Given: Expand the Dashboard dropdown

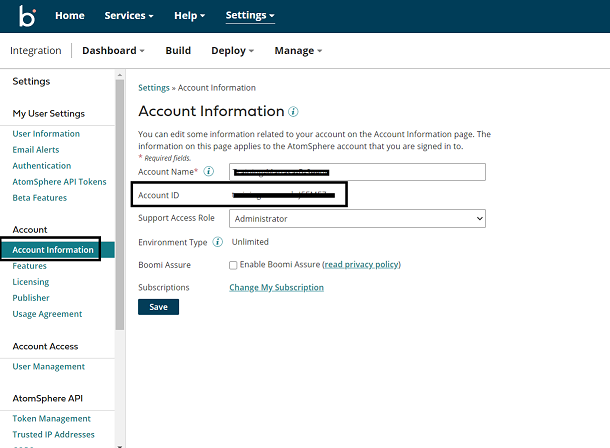Looking at the screenshot, I should tap(113, 50).
